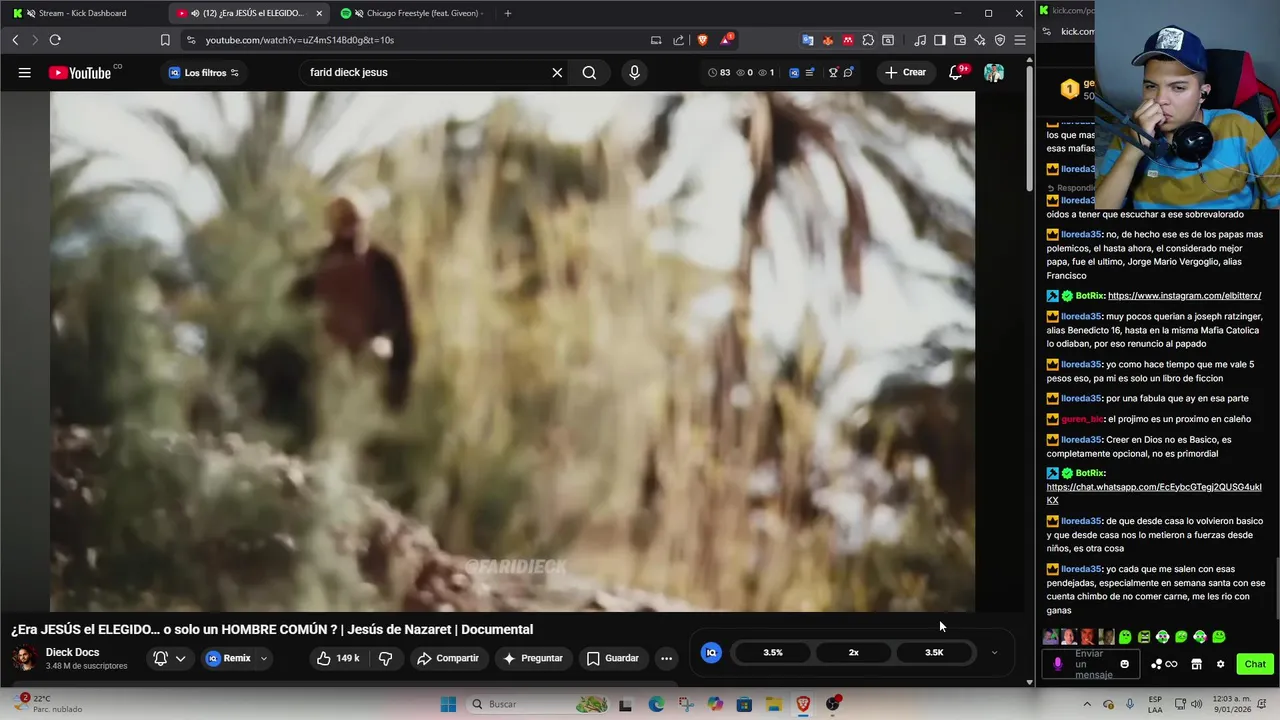Share this page via address bar icon
Image resolution: width=1280 pixels, height=720 pixels.
(679, 40)
